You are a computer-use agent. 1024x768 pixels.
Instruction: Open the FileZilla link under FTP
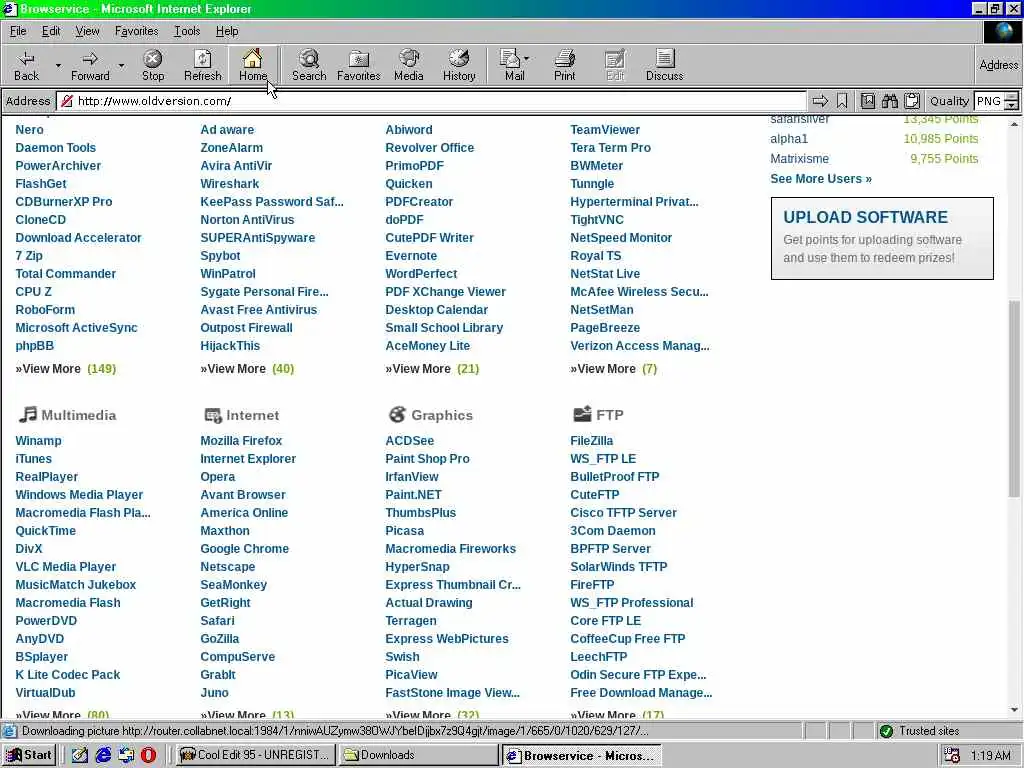[592, 441]
